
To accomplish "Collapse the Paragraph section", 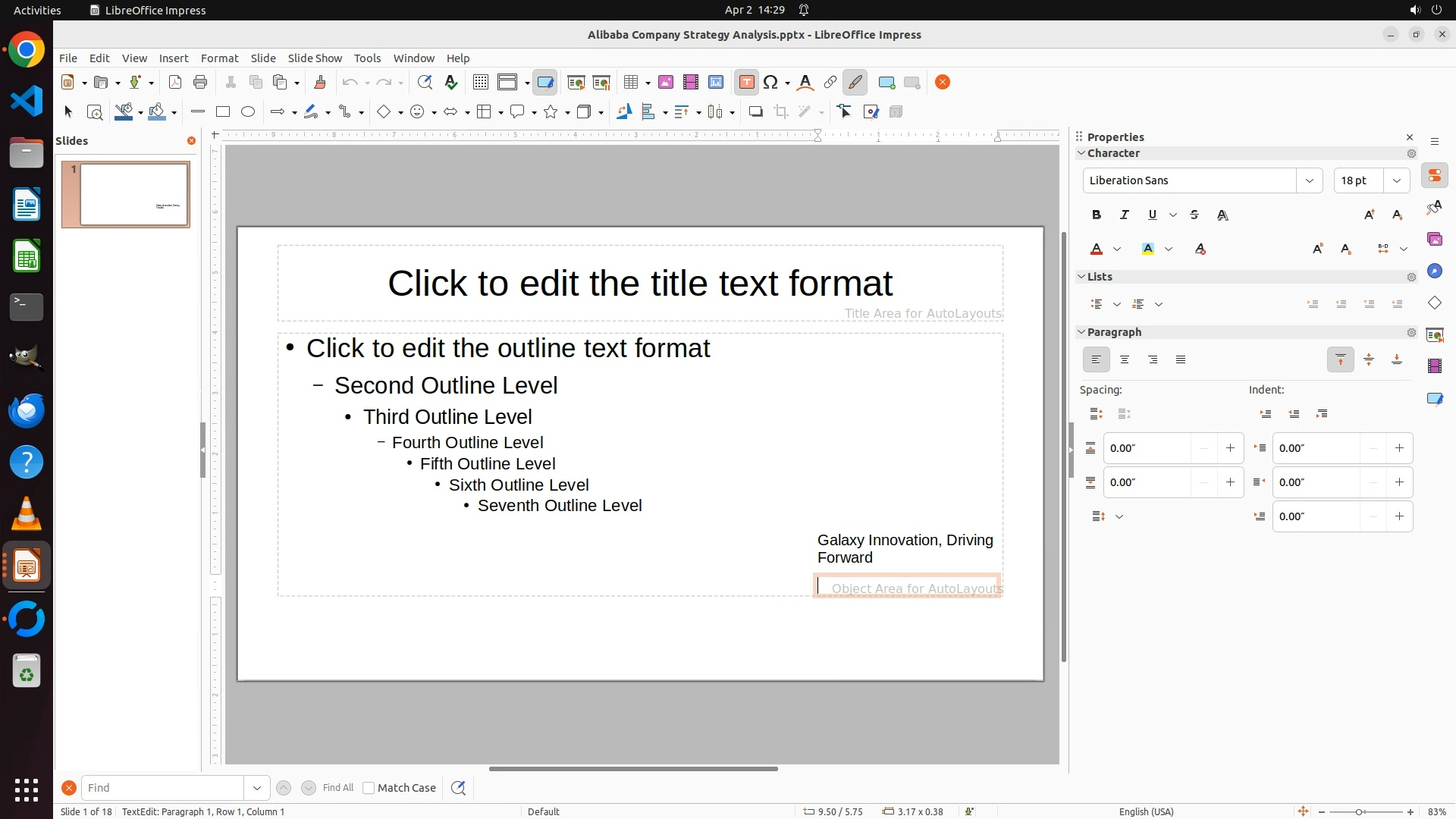I will 1081,332.
